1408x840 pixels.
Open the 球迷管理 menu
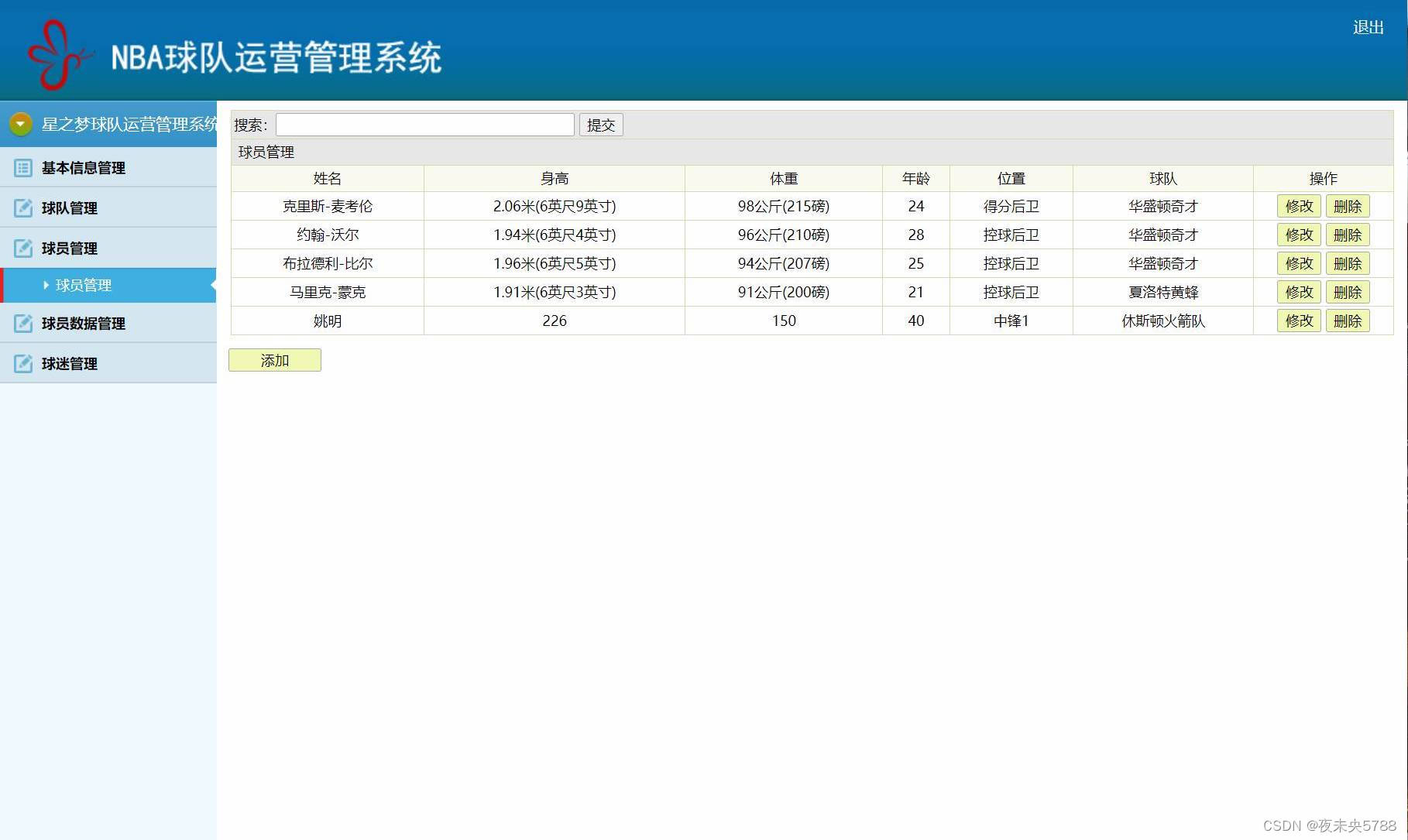tap(108, 363)
